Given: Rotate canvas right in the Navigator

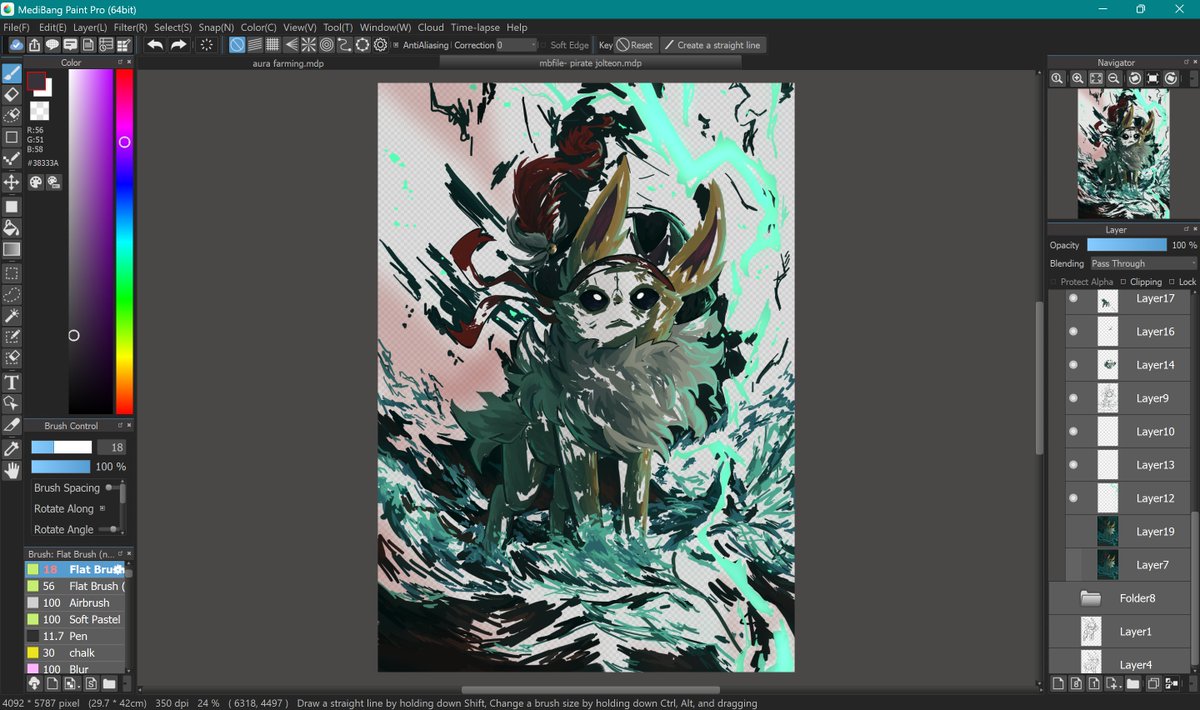Looking at the screenshot, I should 1171,78.
